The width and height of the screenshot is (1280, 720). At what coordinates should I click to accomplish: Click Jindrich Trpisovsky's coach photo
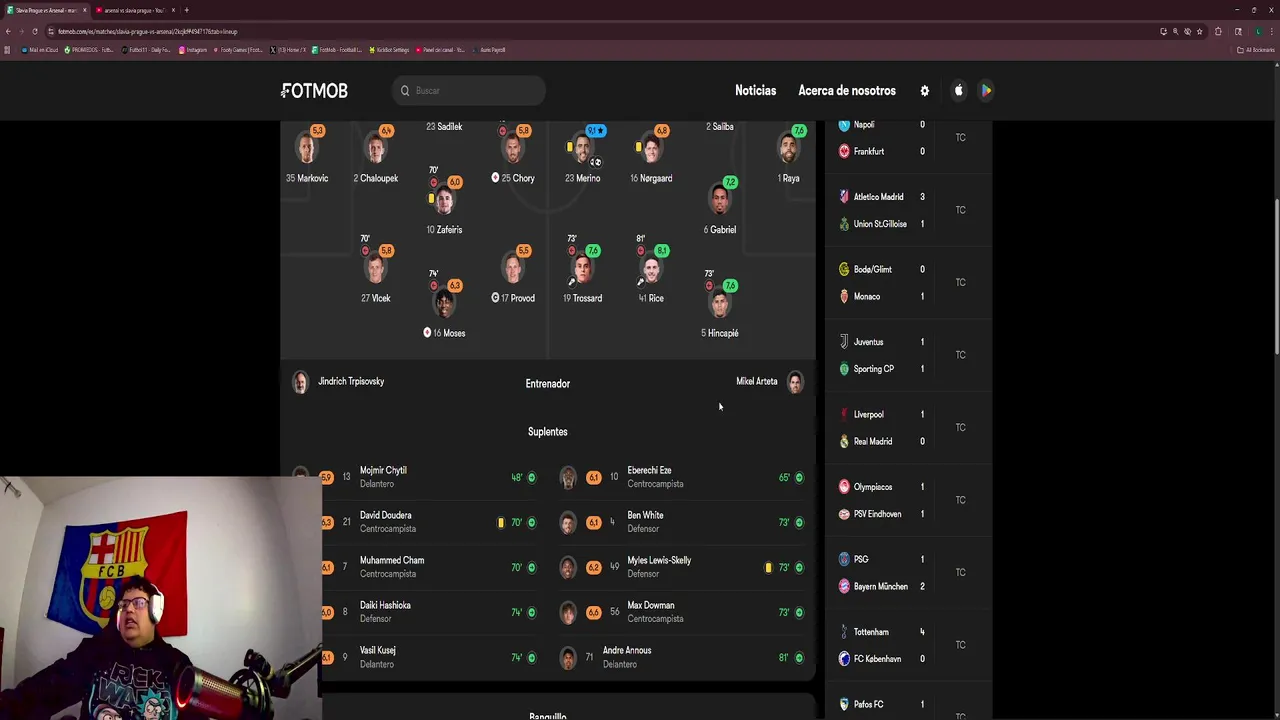[300, 383]
